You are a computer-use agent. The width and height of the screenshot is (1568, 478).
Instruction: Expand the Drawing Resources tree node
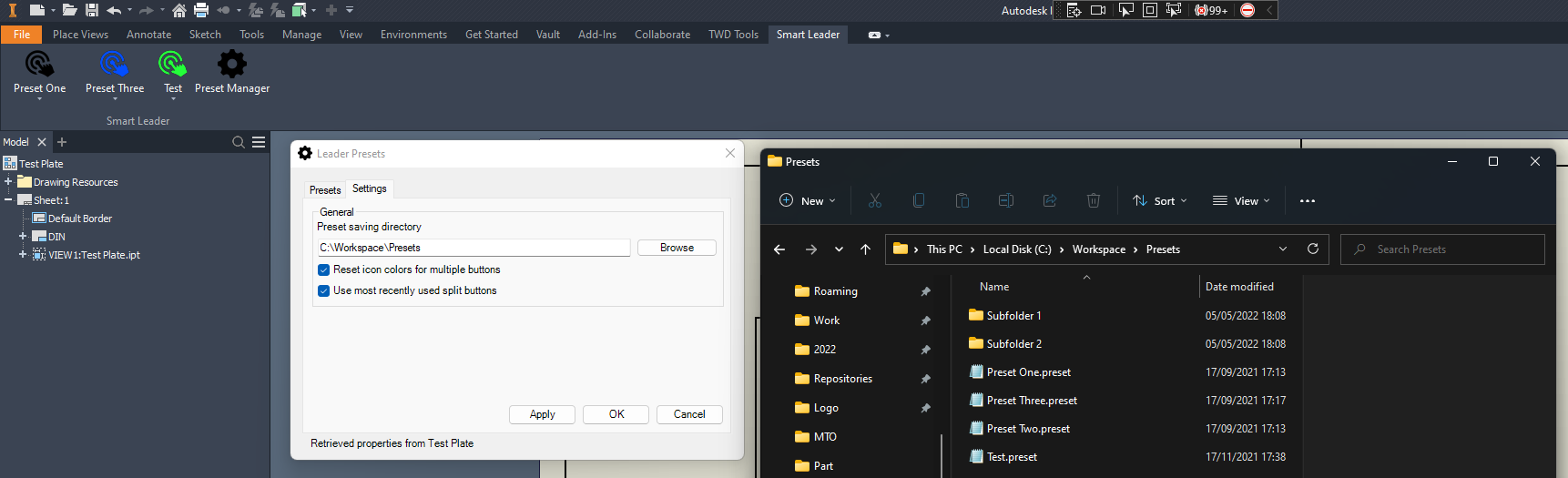pyautogui.click(x=8, y=182)
